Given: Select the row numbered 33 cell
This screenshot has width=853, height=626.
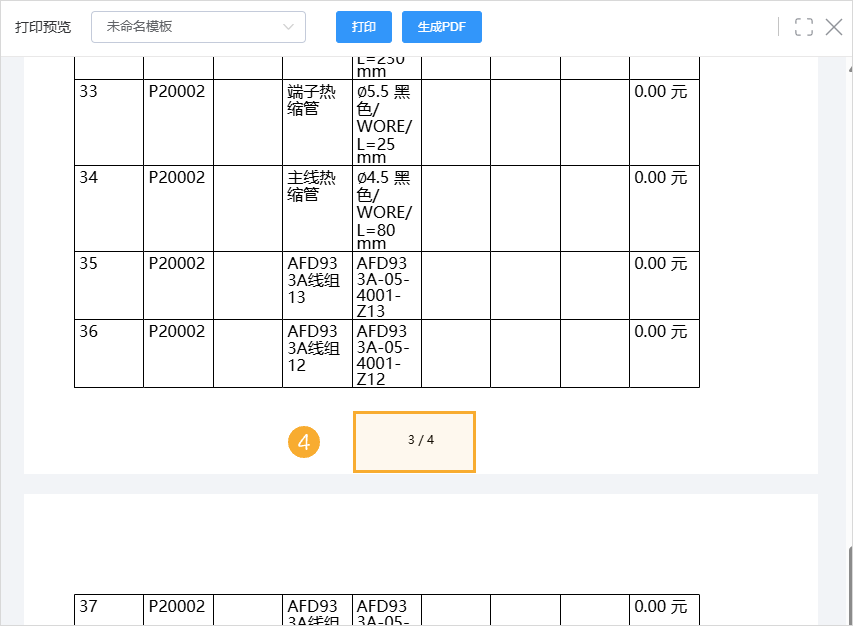Looking at the screenshot, I should coord(108,120).
